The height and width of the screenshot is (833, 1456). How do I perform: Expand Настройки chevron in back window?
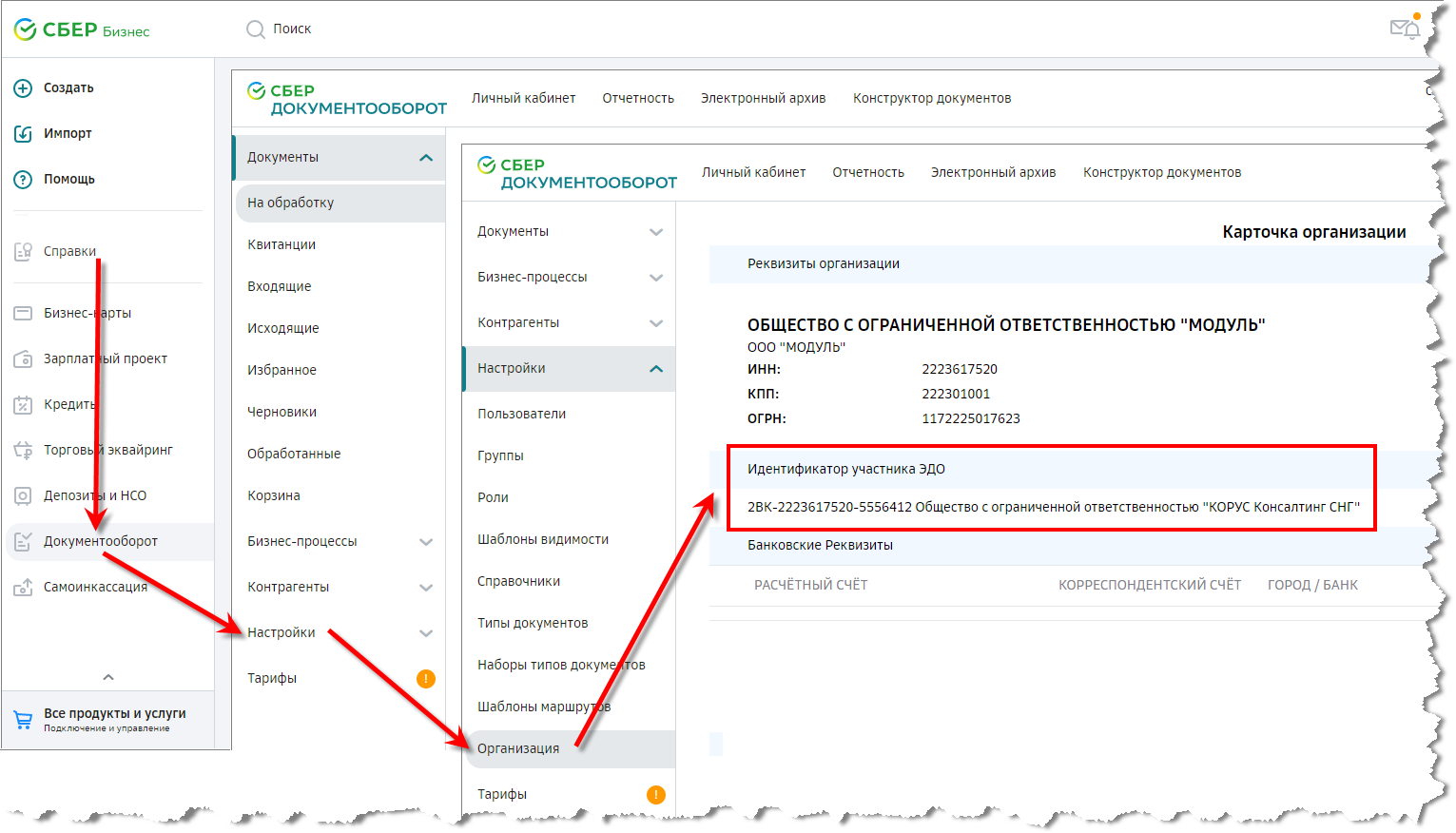(426, 633)
